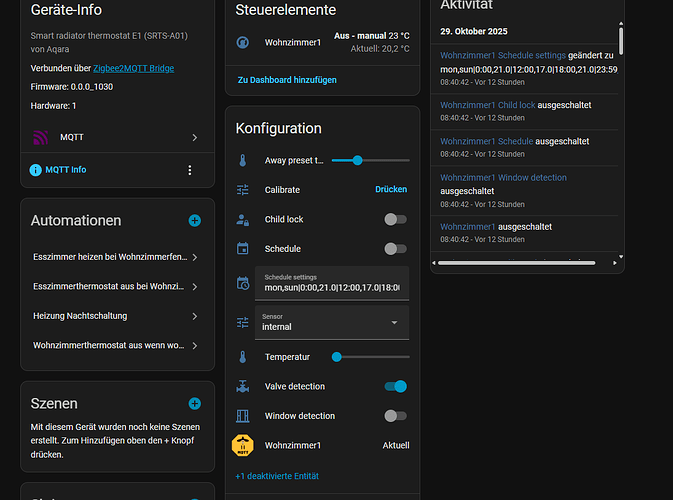Open Wohnzimmer1 Schedule settings activity link
The image size is (673, 500).
point(503,55)
